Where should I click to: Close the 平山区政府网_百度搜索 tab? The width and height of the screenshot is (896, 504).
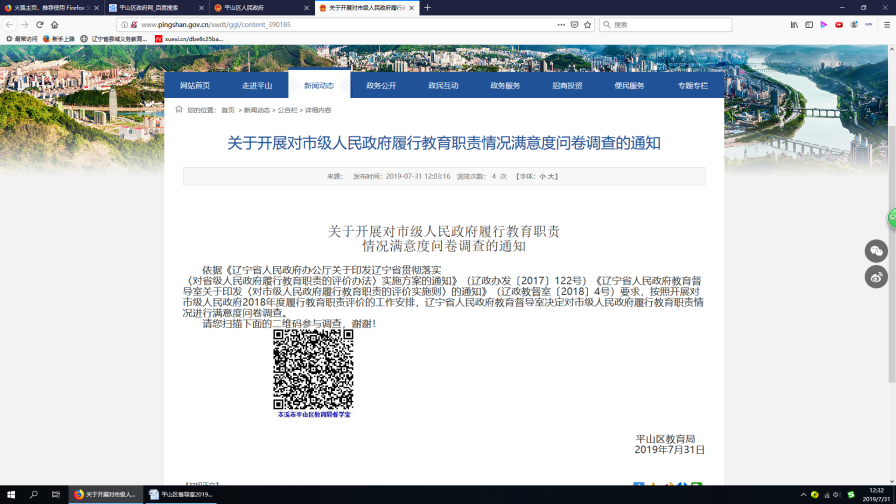(x=201, y=8)
